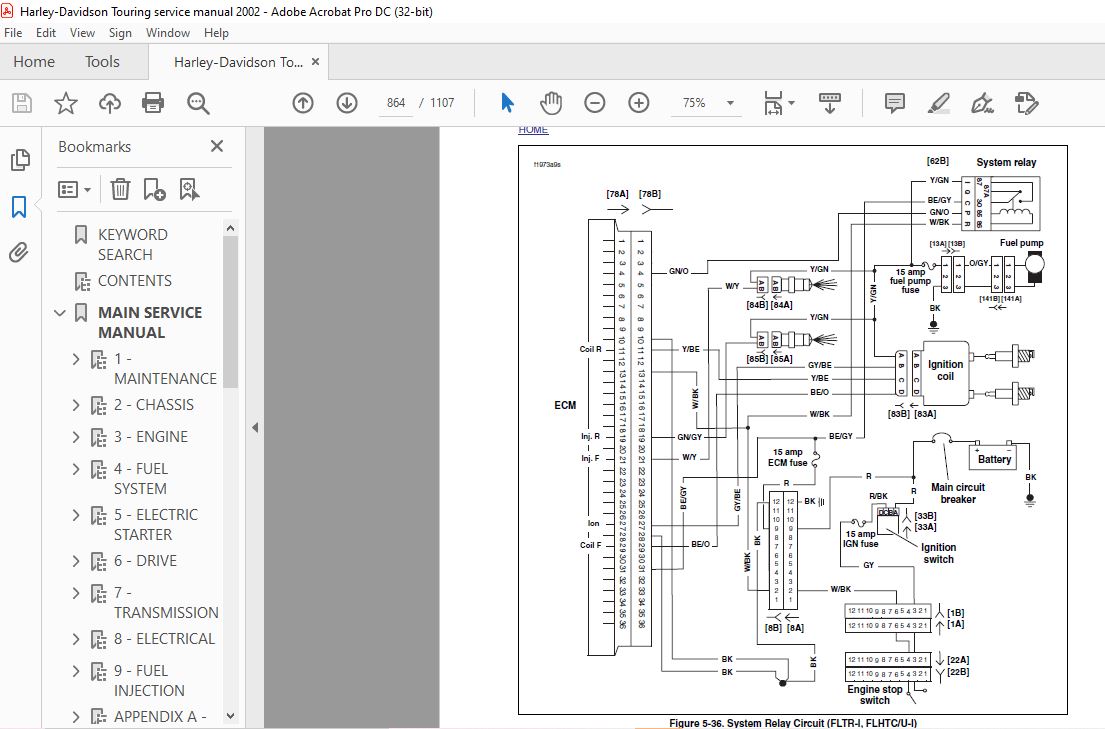Viewport: 1105px width, 729px height.
Task: Close the Harley-Davidson document tab
Action: click(316, 62)
